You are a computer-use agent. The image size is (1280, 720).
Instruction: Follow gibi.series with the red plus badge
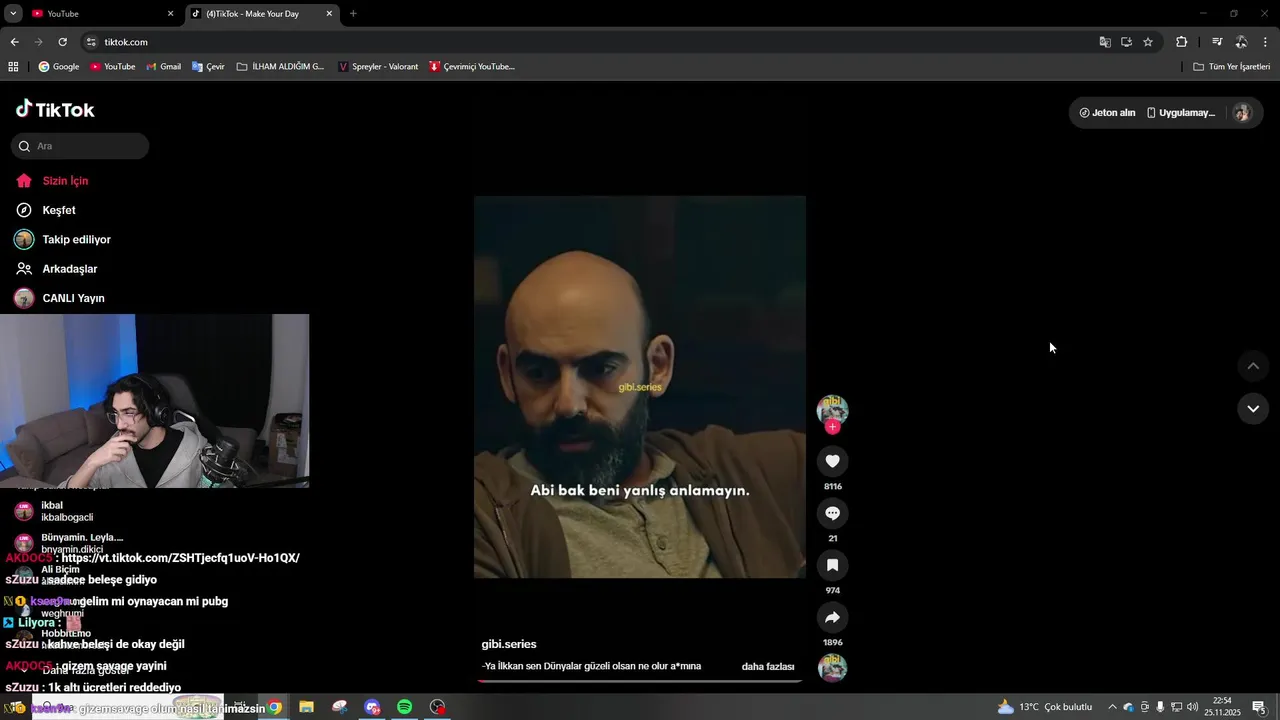tap(832, 427)
